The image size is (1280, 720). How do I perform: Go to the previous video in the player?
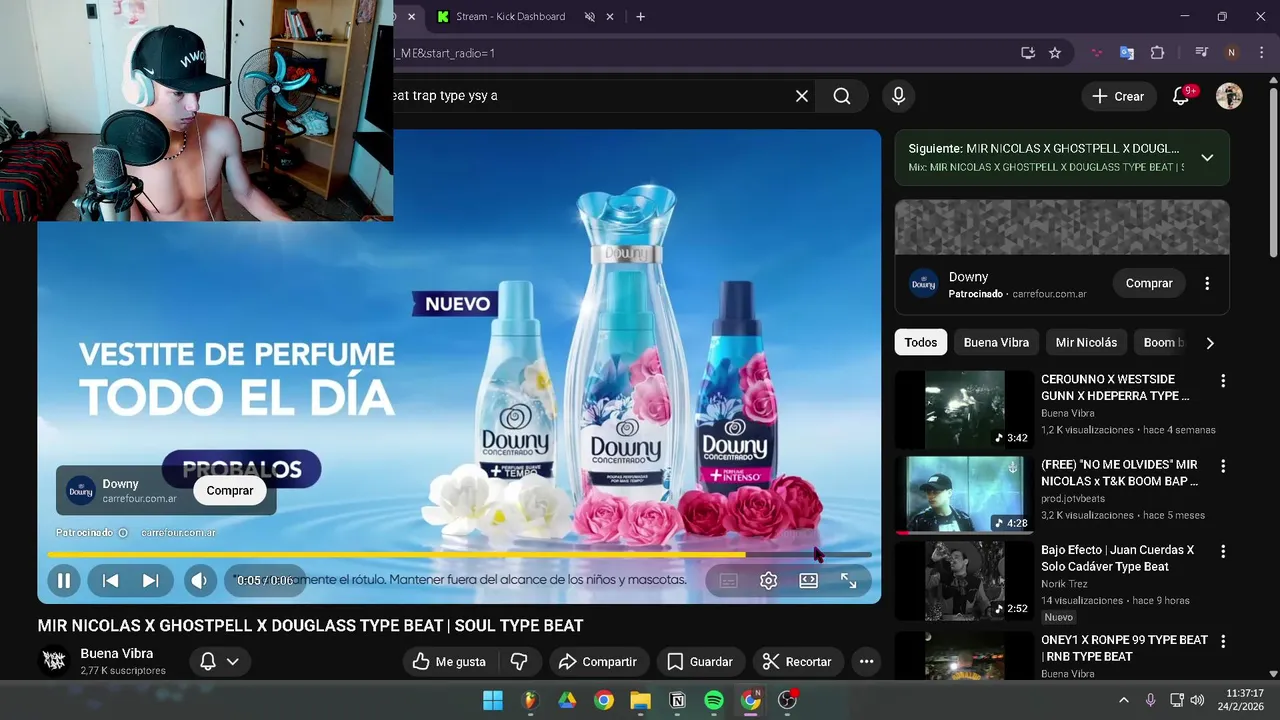[x=111, y=580]
